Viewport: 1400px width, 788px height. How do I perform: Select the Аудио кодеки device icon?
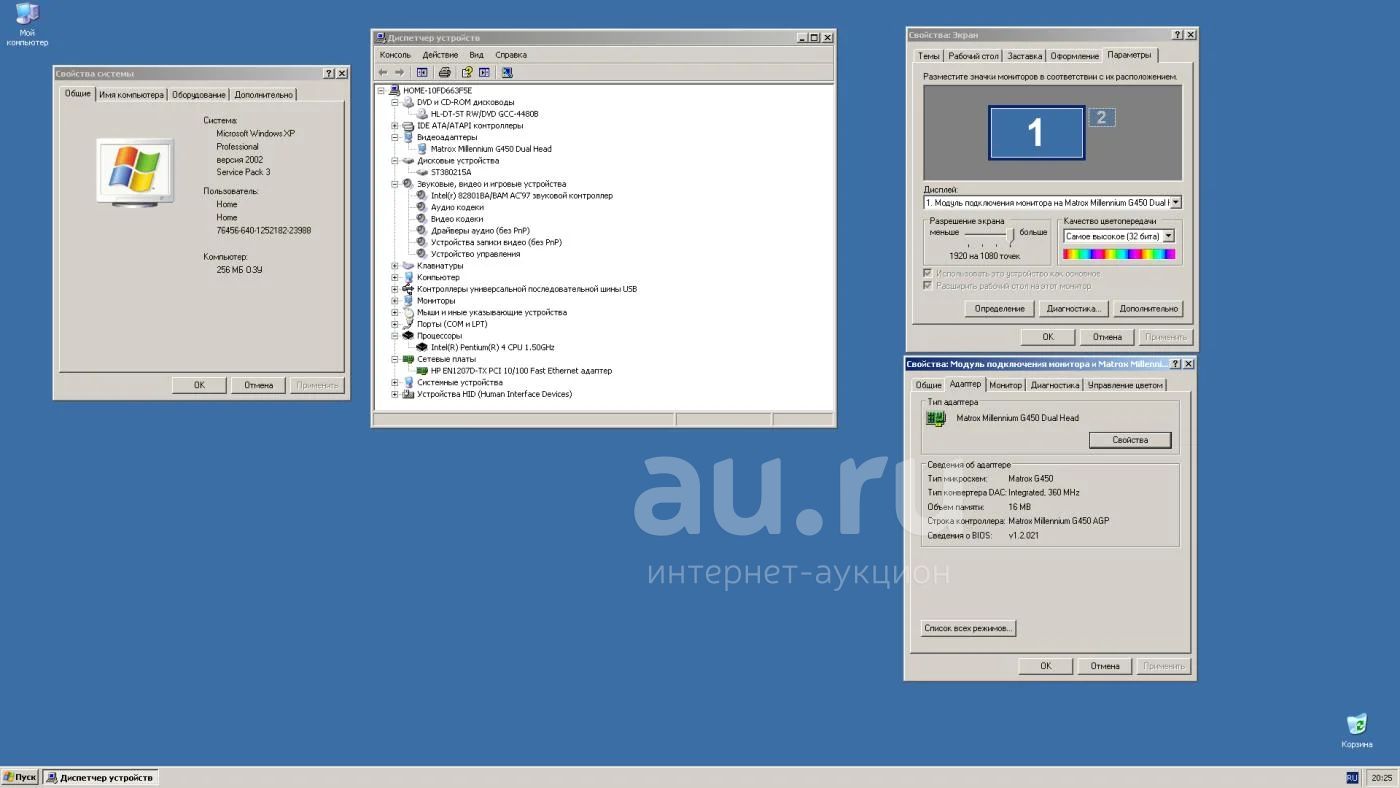point(422,207)
